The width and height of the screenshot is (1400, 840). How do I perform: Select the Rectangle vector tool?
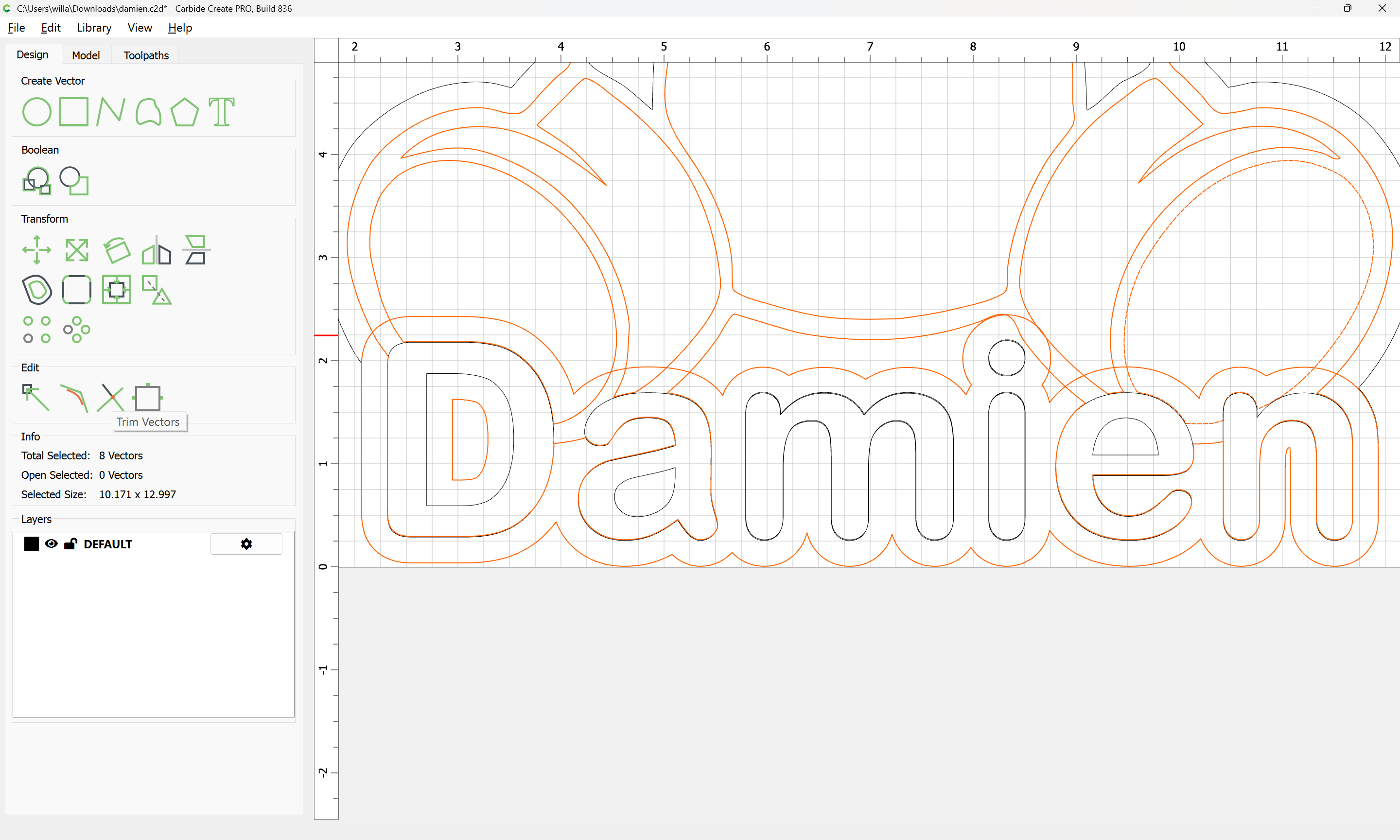click(74, 111)
